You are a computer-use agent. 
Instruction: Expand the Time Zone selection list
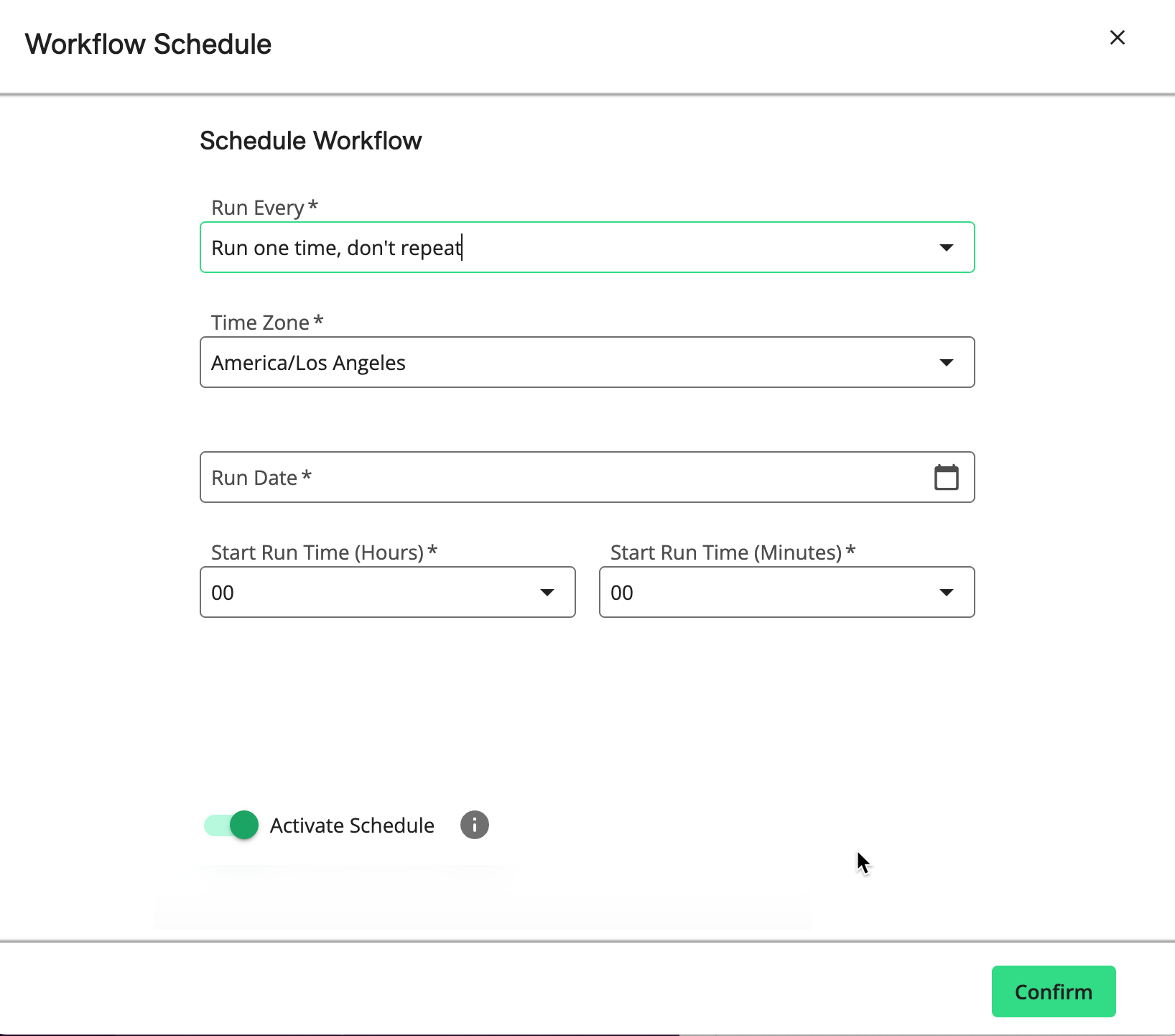tap(587, 362)
